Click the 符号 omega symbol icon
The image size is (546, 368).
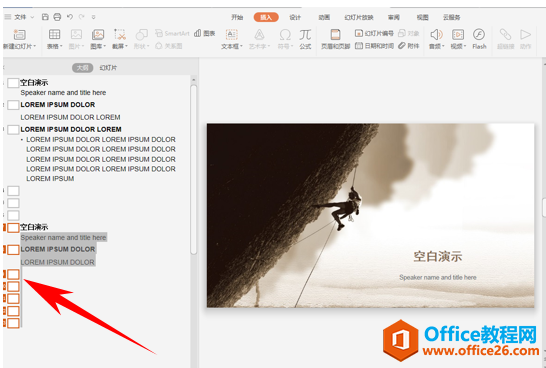point(285,34)
